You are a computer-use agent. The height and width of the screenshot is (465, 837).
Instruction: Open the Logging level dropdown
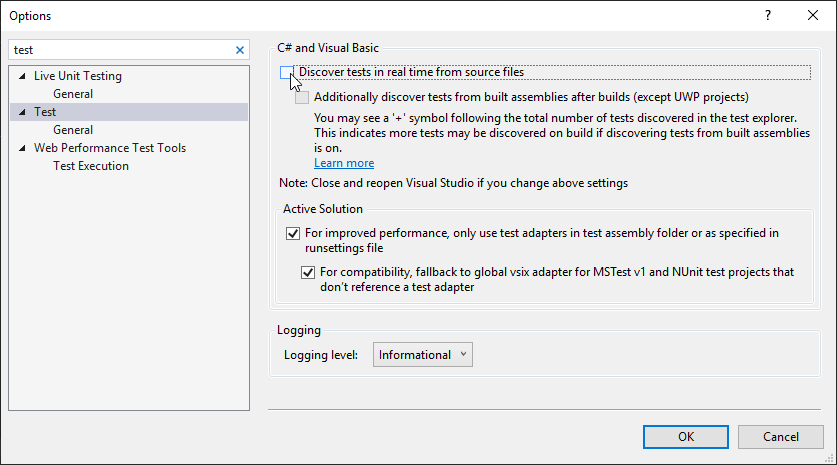pos(423,354)
